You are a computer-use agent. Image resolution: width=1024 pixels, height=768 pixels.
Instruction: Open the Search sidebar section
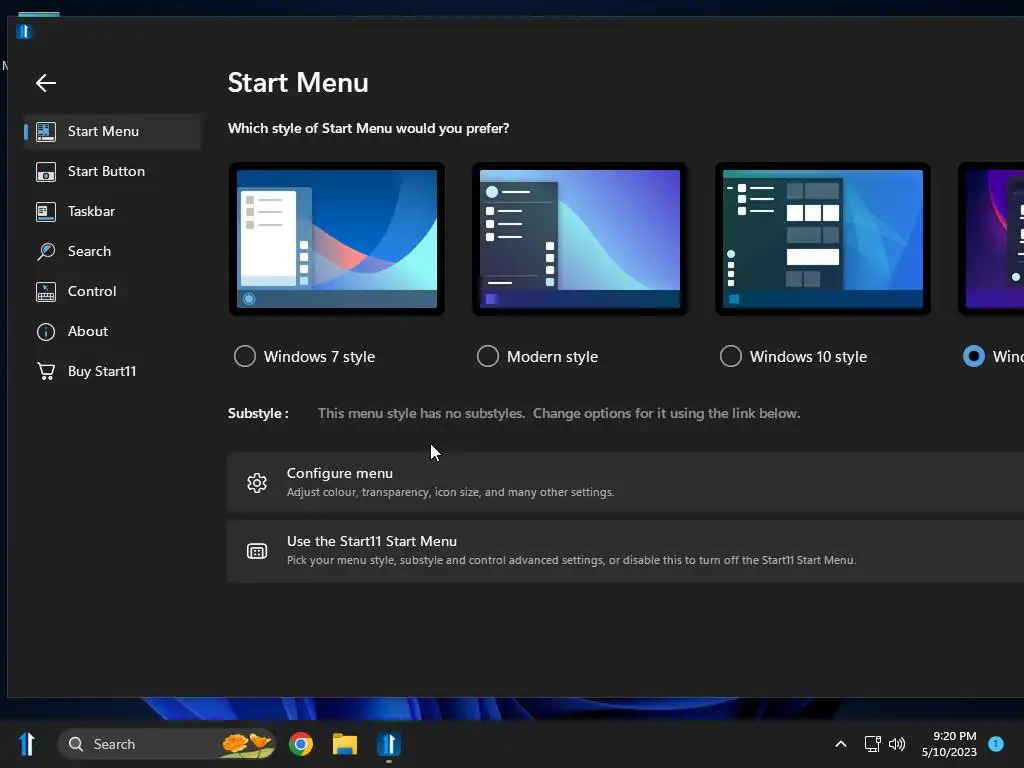tap(112, 251)
